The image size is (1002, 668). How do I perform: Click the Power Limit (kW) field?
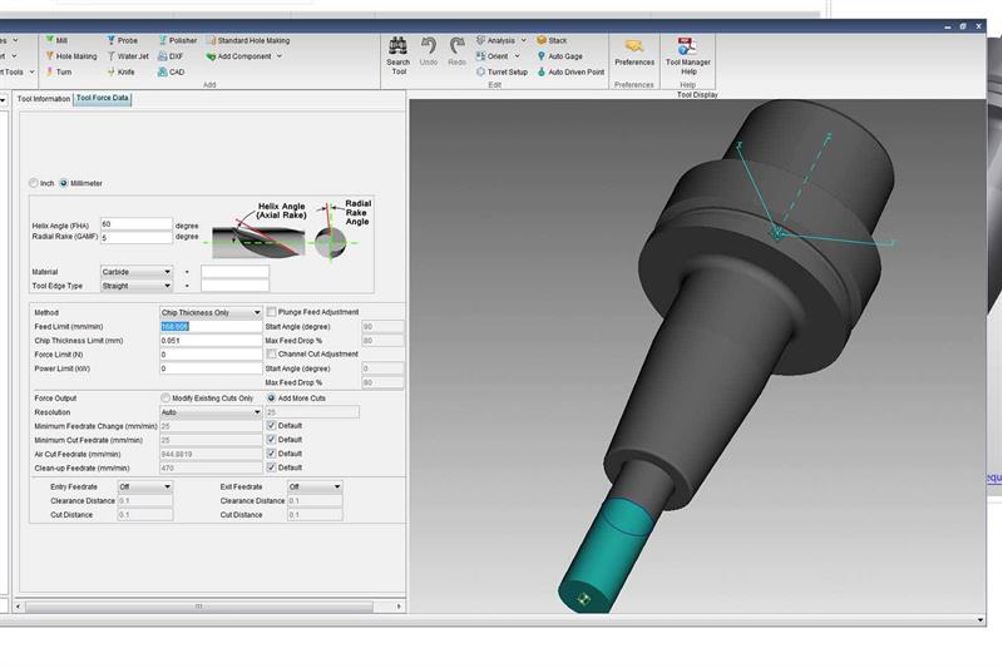210,369
